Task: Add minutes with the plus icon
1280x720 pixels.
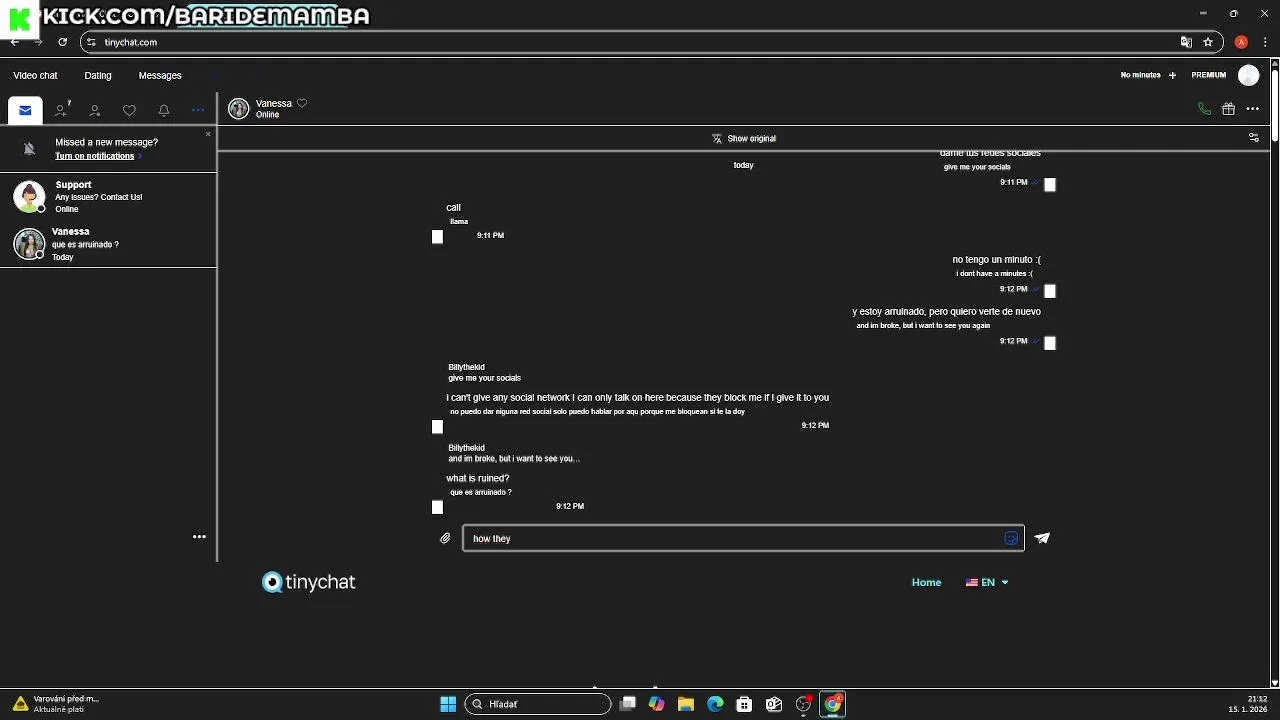Action: (x=1172, y=75)
